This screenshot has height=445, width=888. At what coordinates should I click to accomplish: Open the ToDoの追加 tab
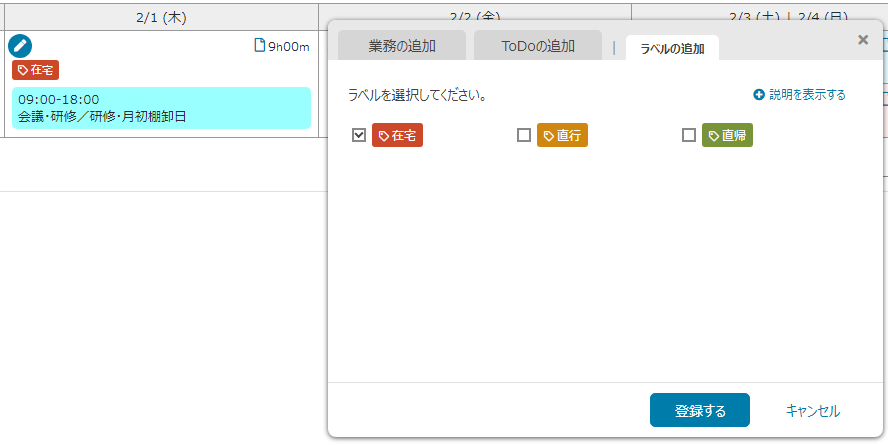[538, 46]
